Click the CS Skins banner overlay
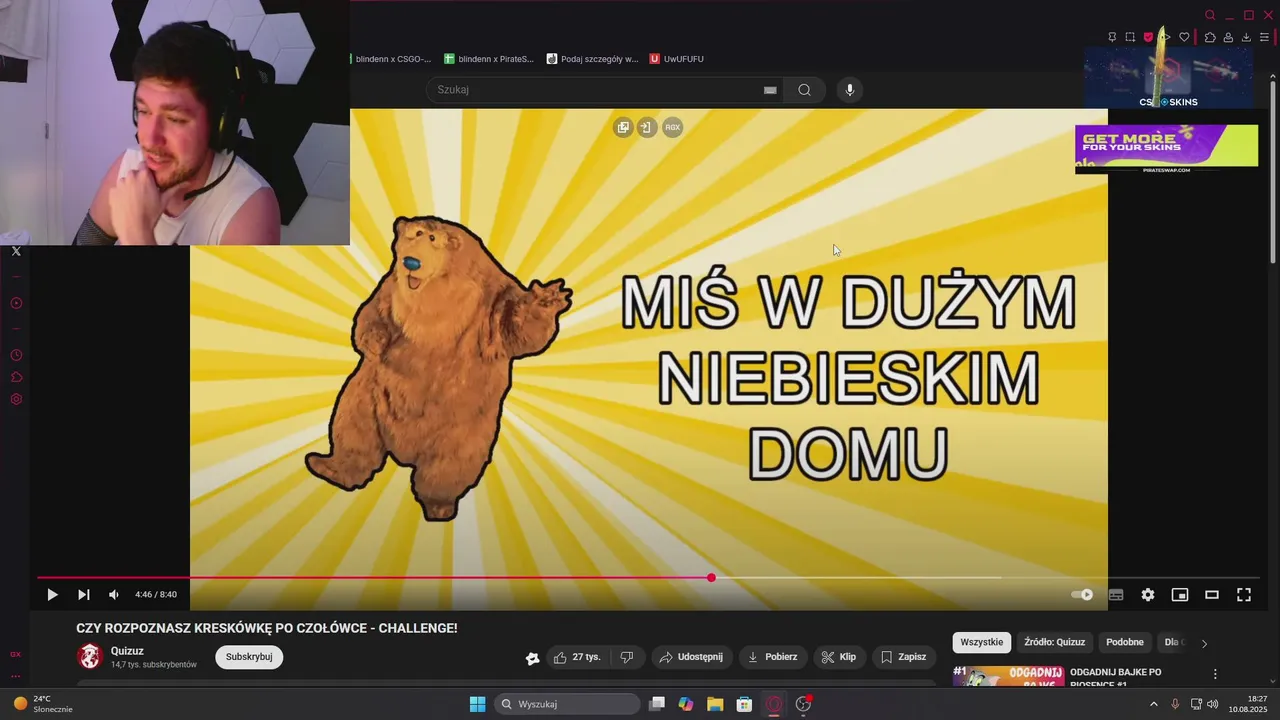Image resolution: width=1280 pixels, height=720 pixels. [1168, 78]
